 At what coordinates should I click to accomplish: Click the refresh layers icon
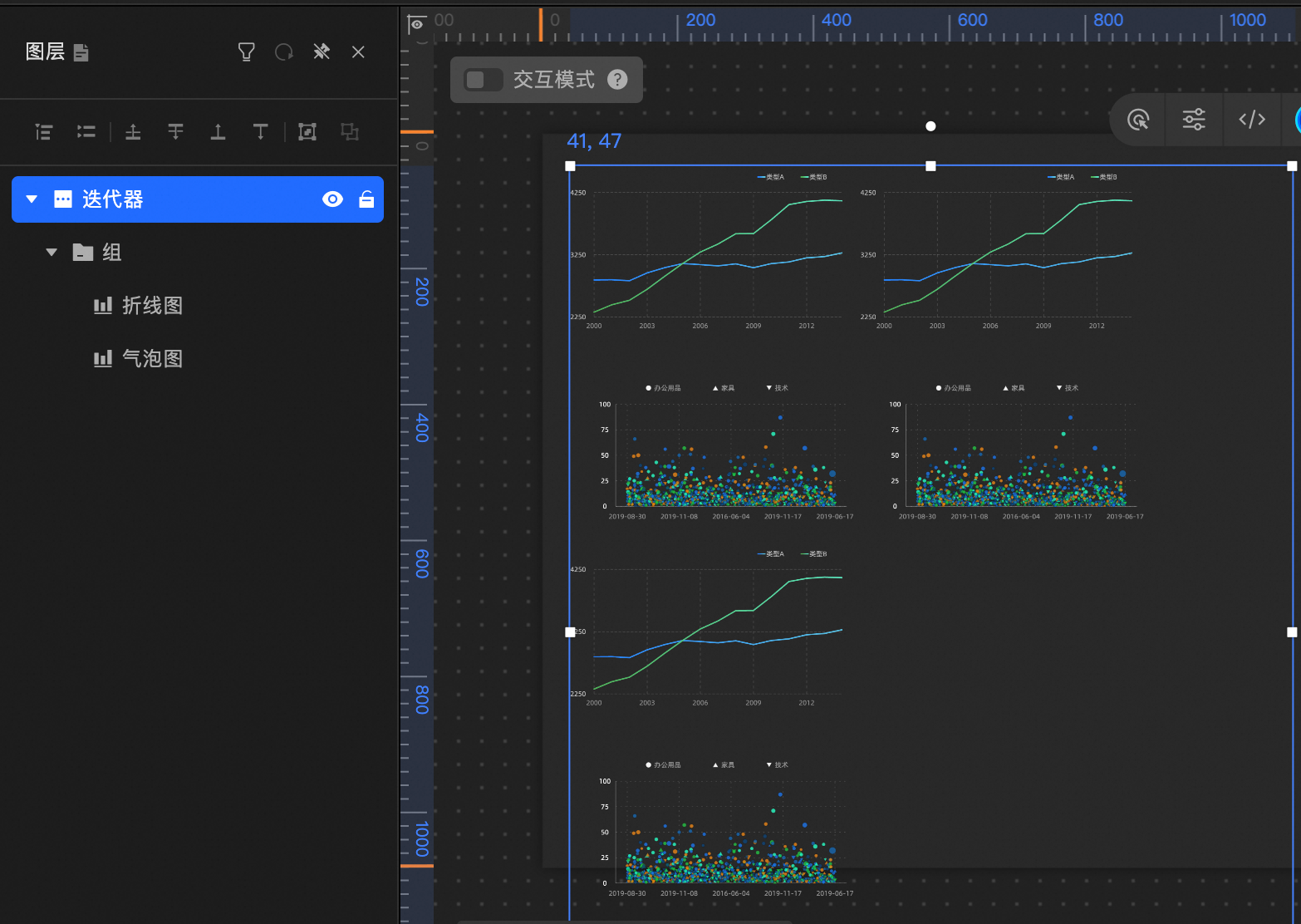(284, 52)
